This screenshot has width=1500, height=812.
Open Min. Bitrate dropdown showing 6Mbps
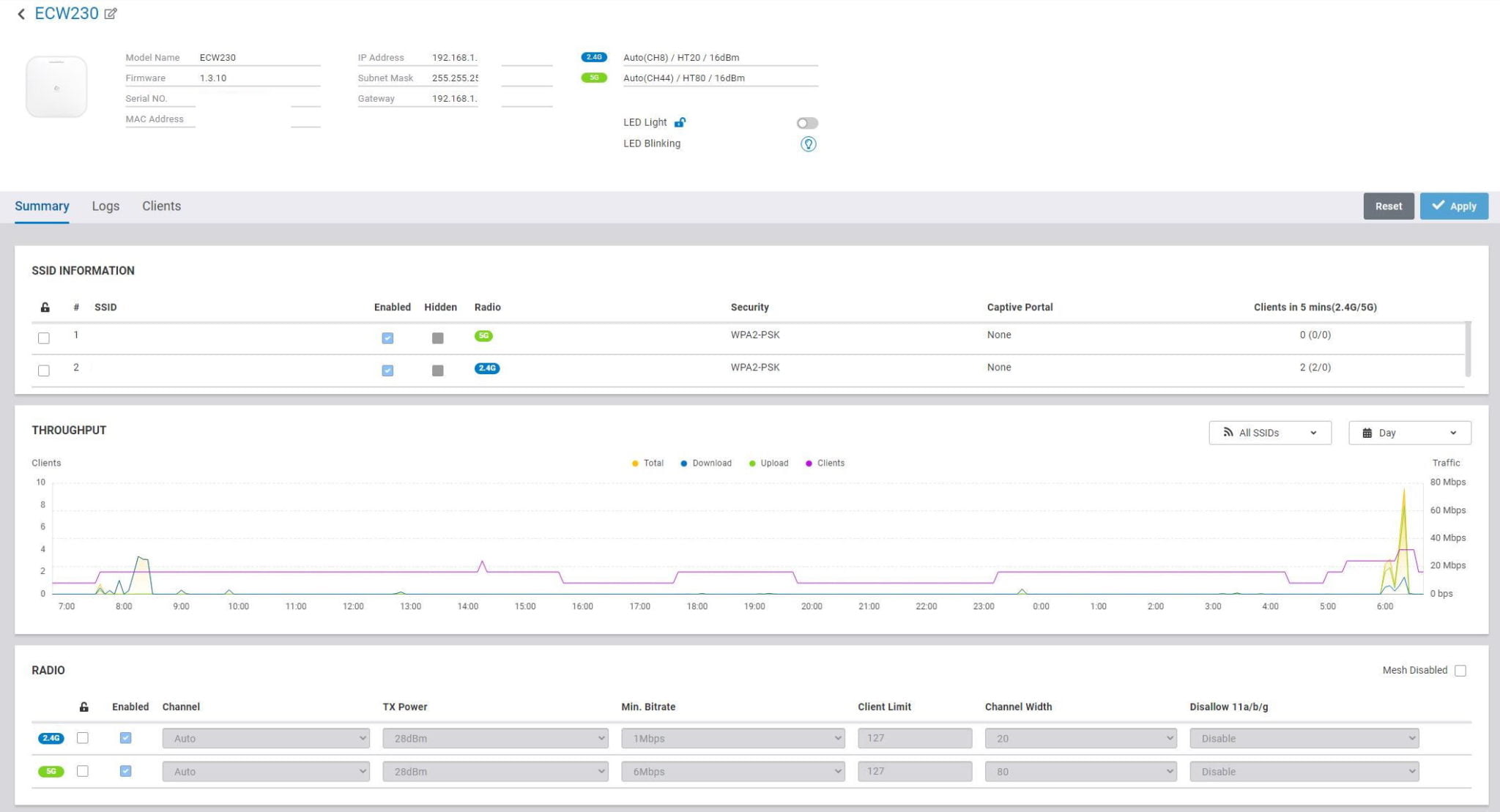click(x=732, y=771)
